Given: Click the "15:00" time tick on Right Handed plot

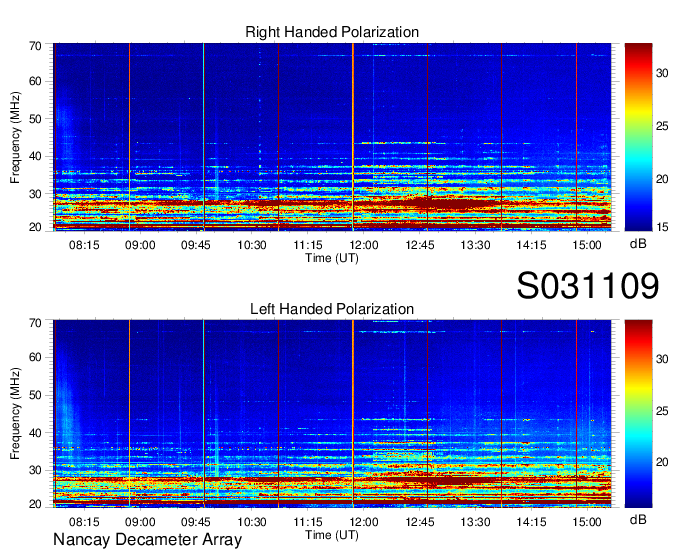Looking at the screenshot, I should coord(587,245).
